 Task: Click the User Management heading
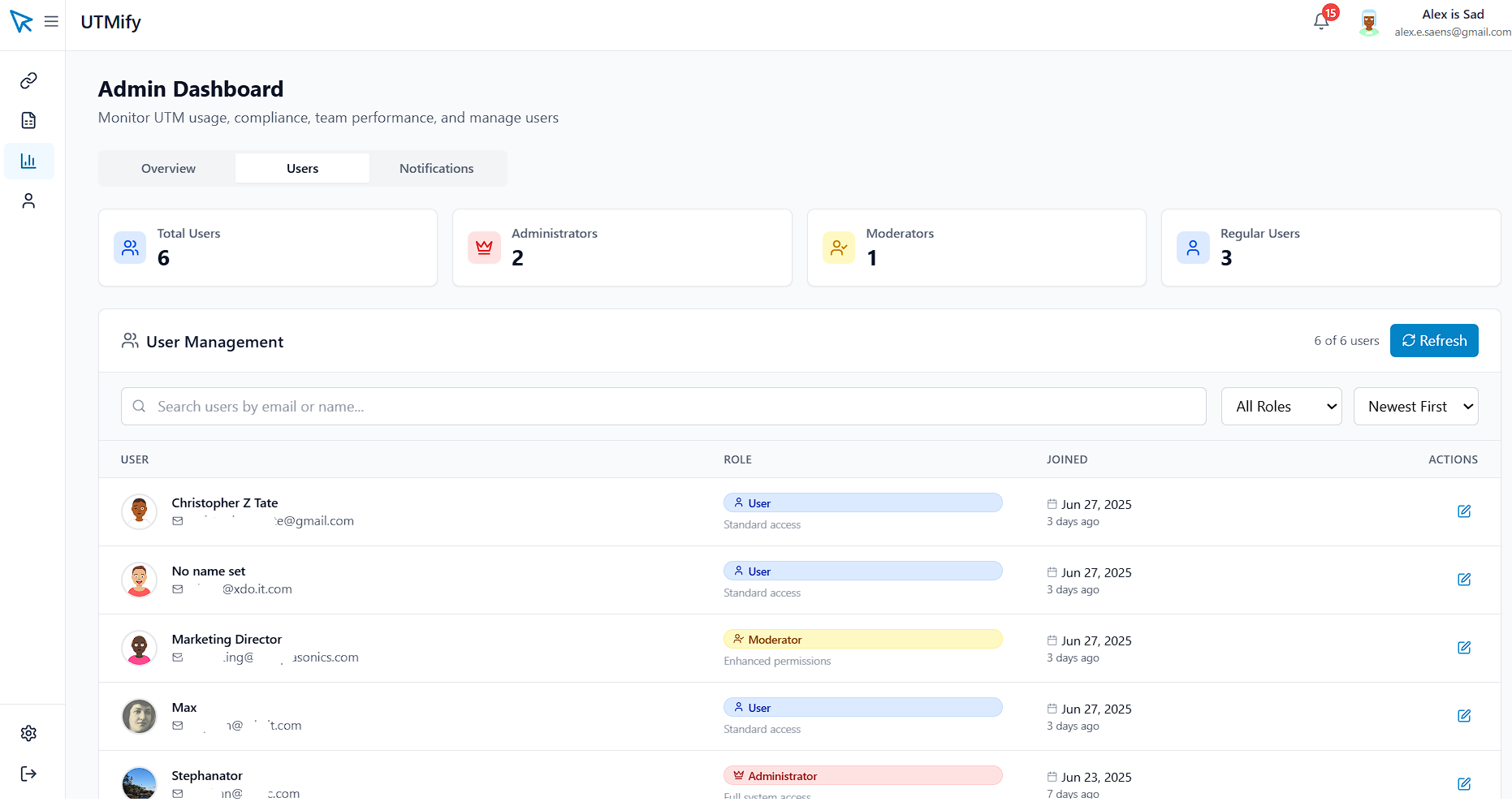click(214, 342)
